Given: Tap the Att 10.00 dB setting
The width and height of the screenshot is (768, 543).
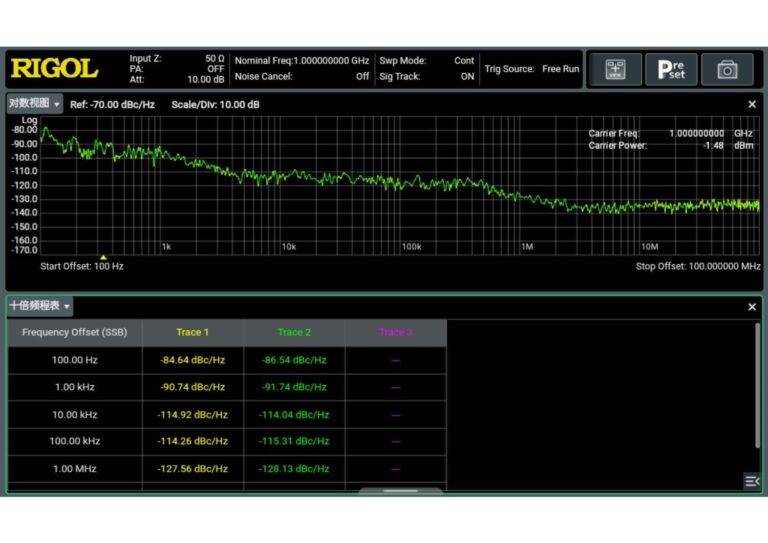Looking at the screenshot, I should (x=177, y=79).
